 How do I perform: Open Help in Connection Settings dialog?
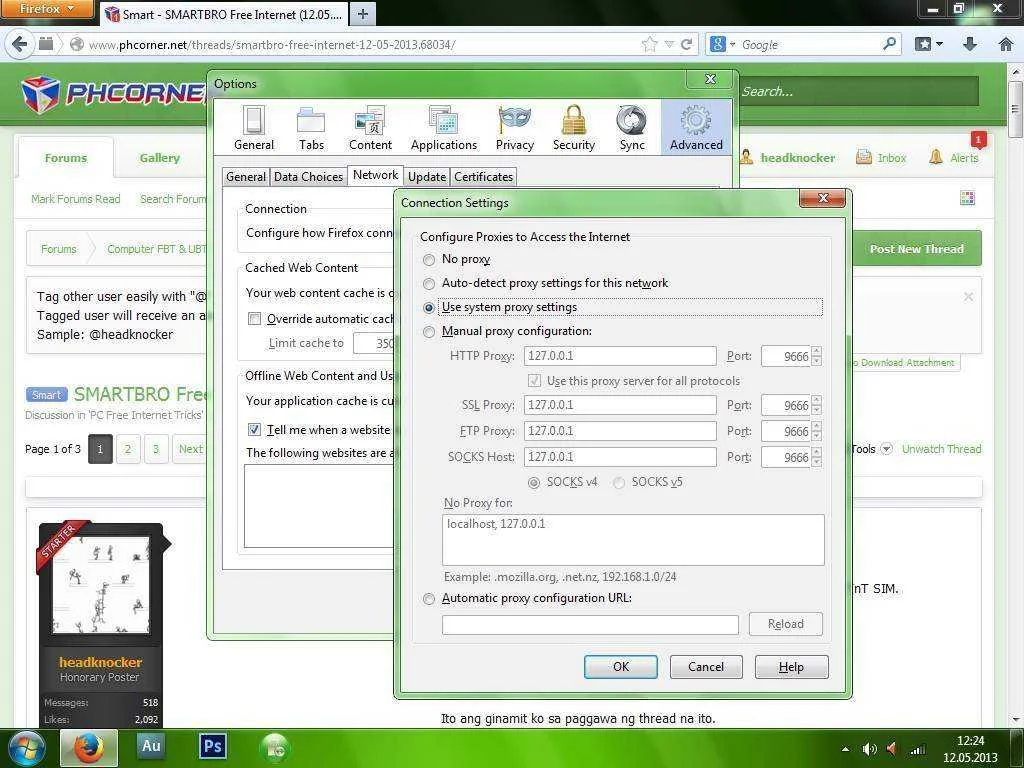(792, 667)
